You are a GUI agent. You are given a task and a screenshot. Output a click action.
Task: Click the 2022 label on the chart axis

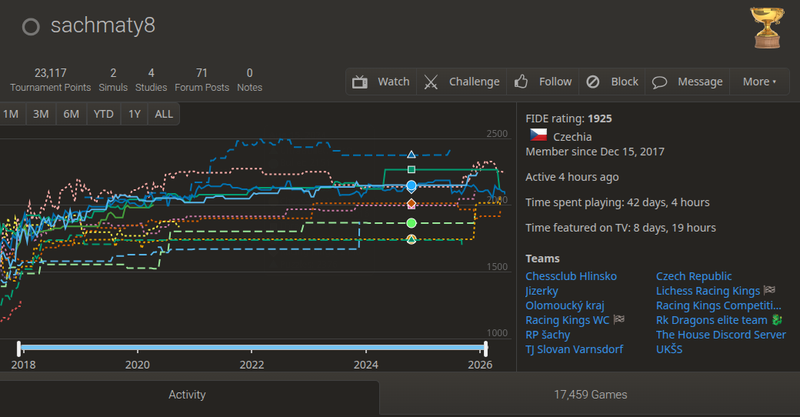[x=252, y=364]
